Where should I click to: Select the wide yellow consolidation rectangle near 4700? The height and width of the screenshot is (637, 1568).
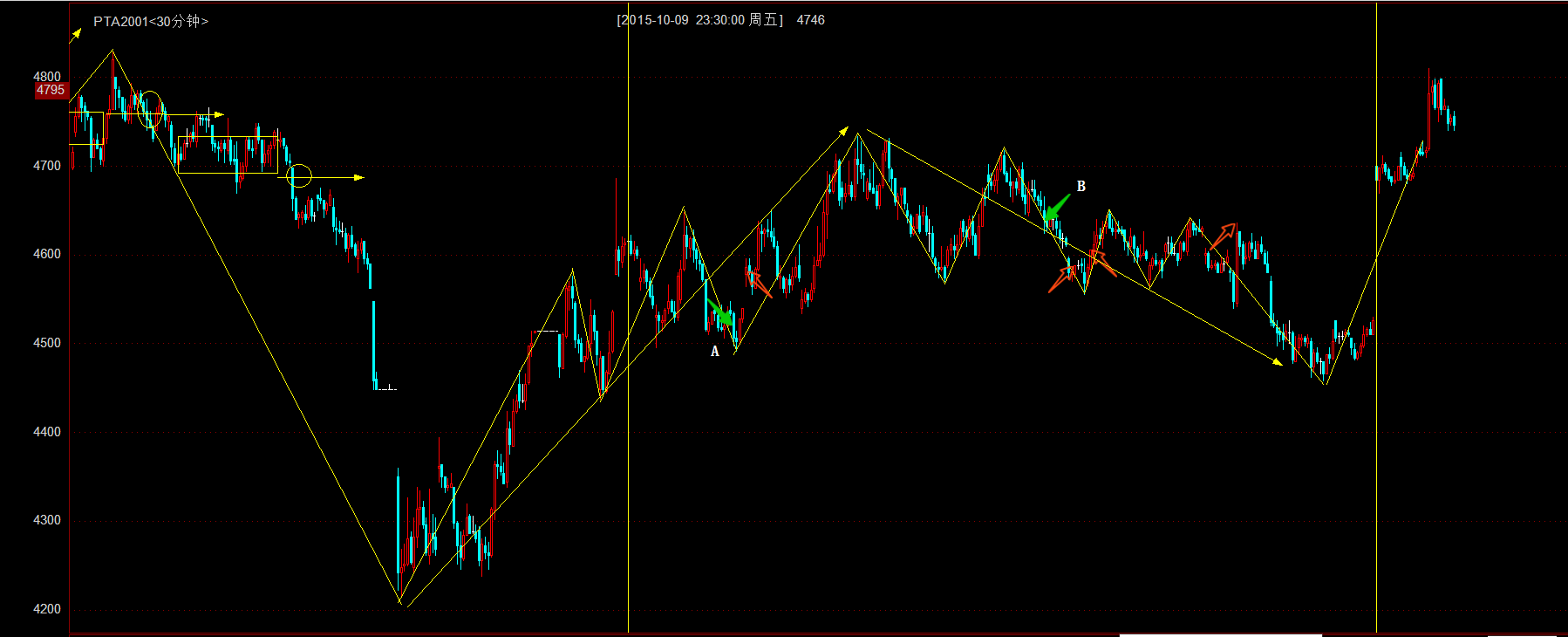[228, 155]
